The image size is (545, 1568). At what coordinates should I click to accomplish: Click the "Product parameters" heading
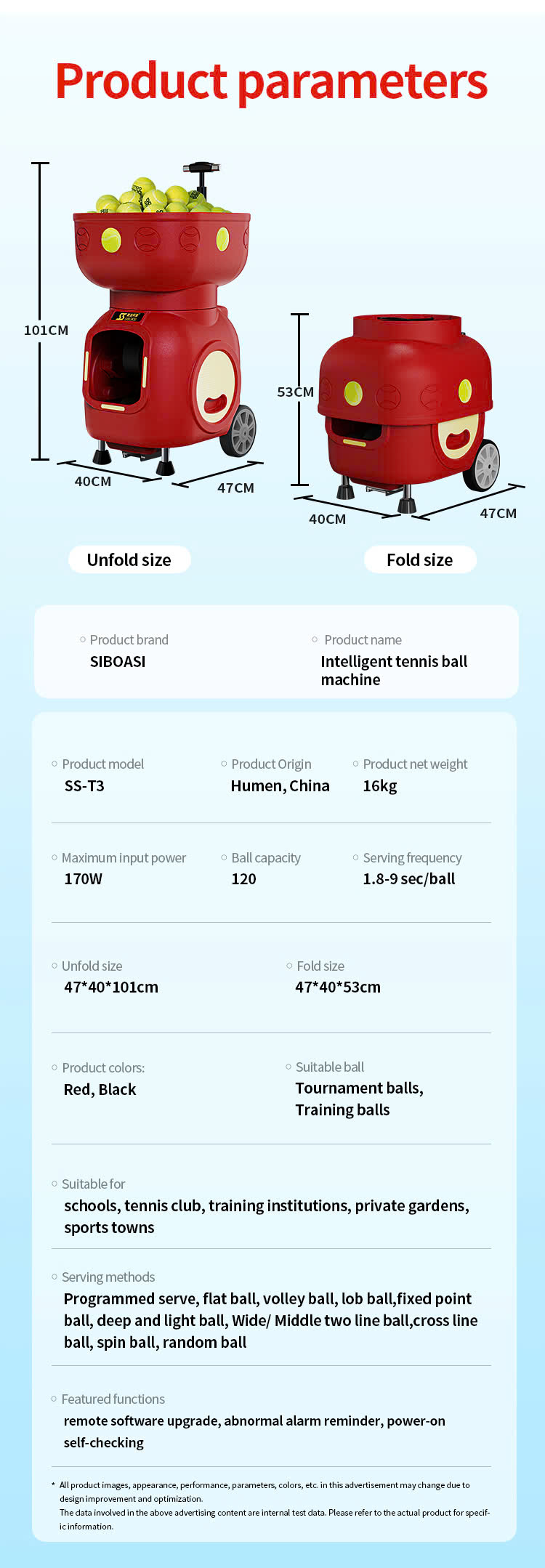[x=272, y=81]
